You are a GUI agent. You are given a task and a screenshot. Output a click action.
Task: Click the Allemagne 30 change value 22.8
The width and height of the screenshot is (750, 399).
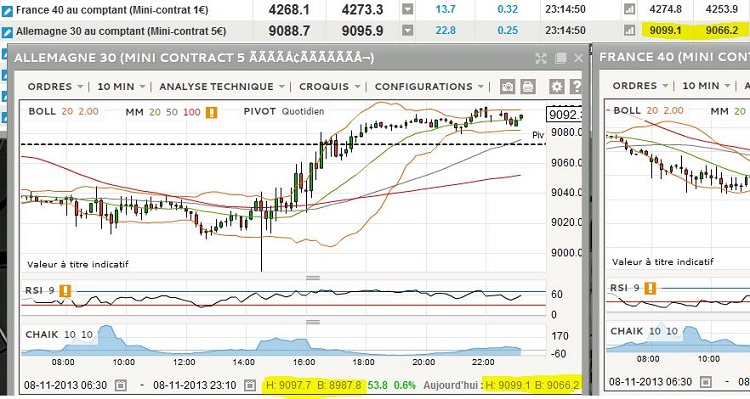click(445, 31)
